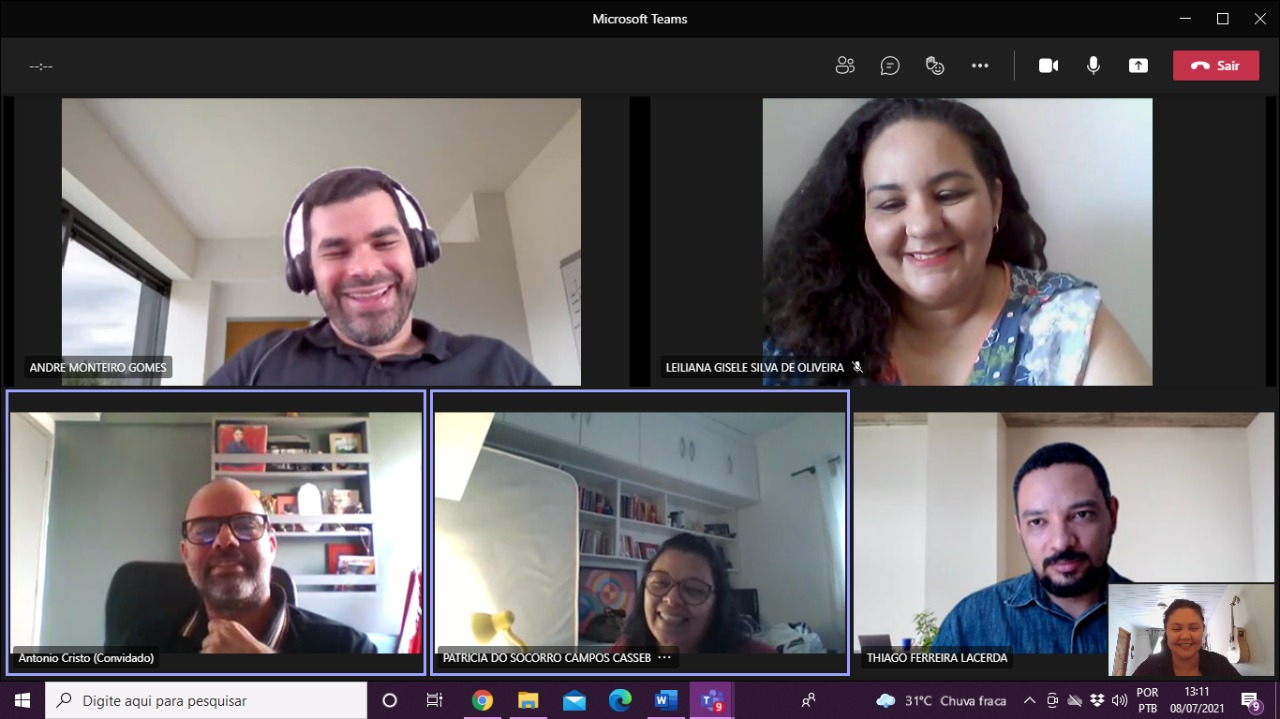
Task: Open the Windows Start menu
Action: pyautogui.click(x=22, y=700)
